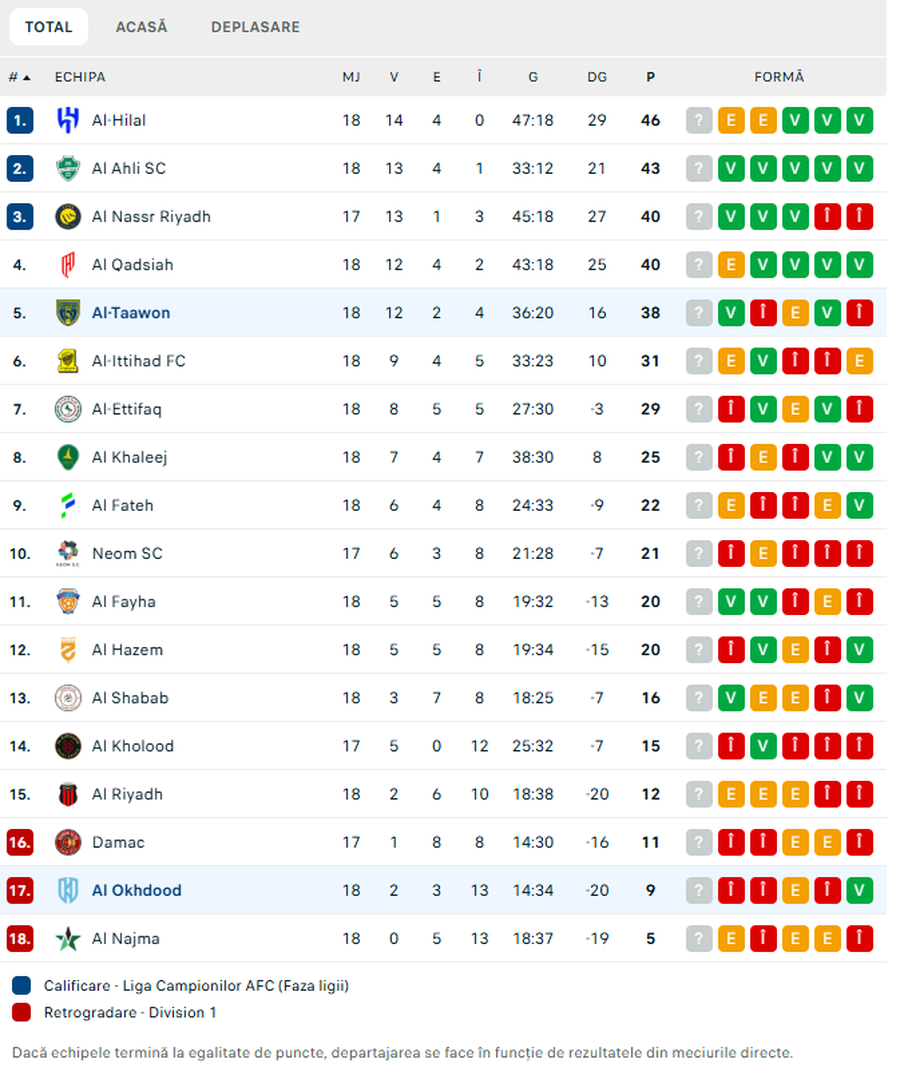Click Al-Hilal's next match question-mark badge
This screenshot has width=900, height=1079.
click(x=699, y=120)
